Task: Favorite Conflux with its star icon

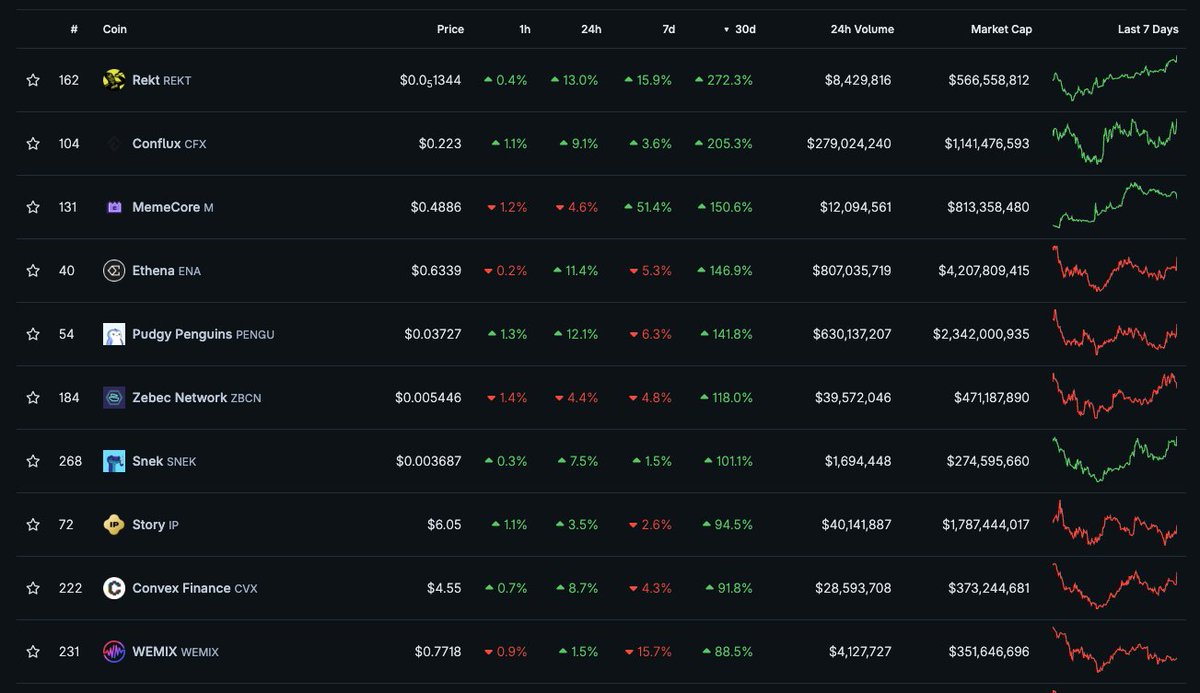Action: 33,144
